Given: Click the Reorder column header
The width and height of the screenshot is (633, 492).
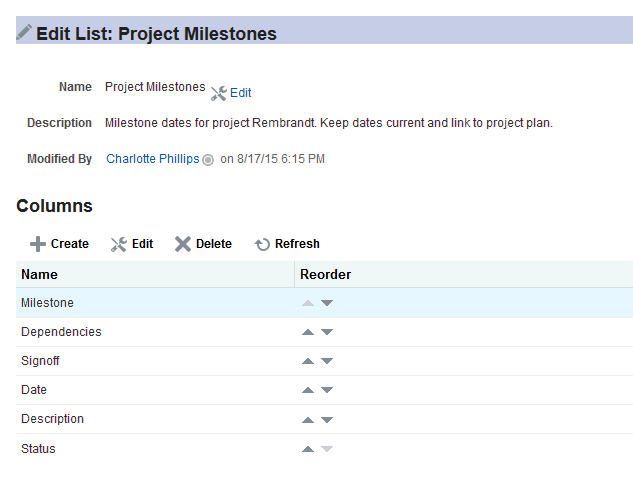Looking at the screenshot, I should [x=326, y=274].
